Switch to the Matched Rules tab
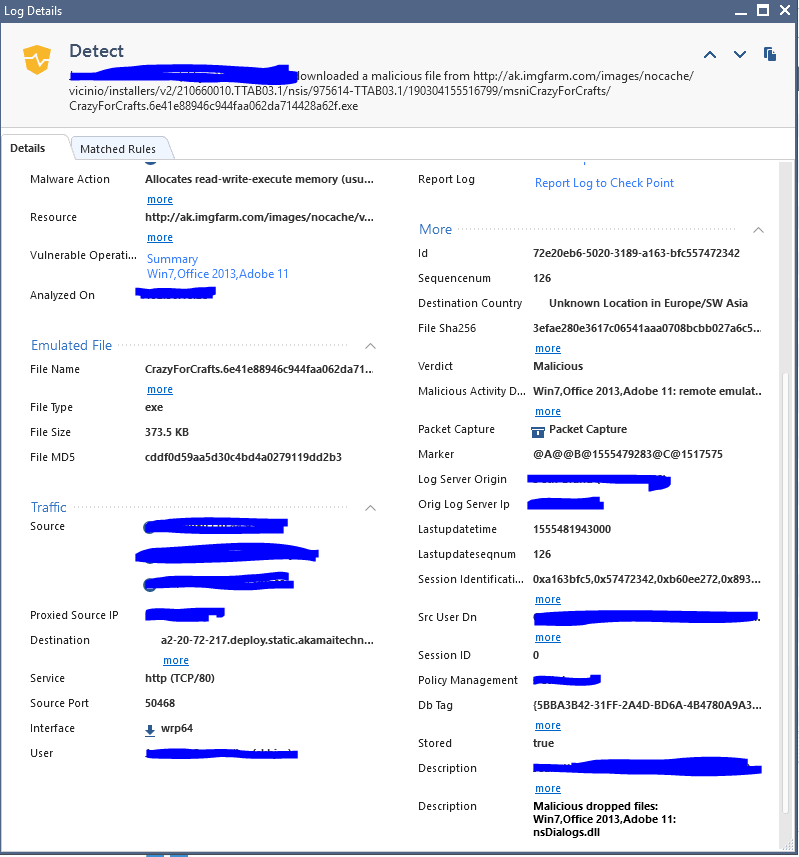This screenshot has height=857, width=799. (118, 149)
